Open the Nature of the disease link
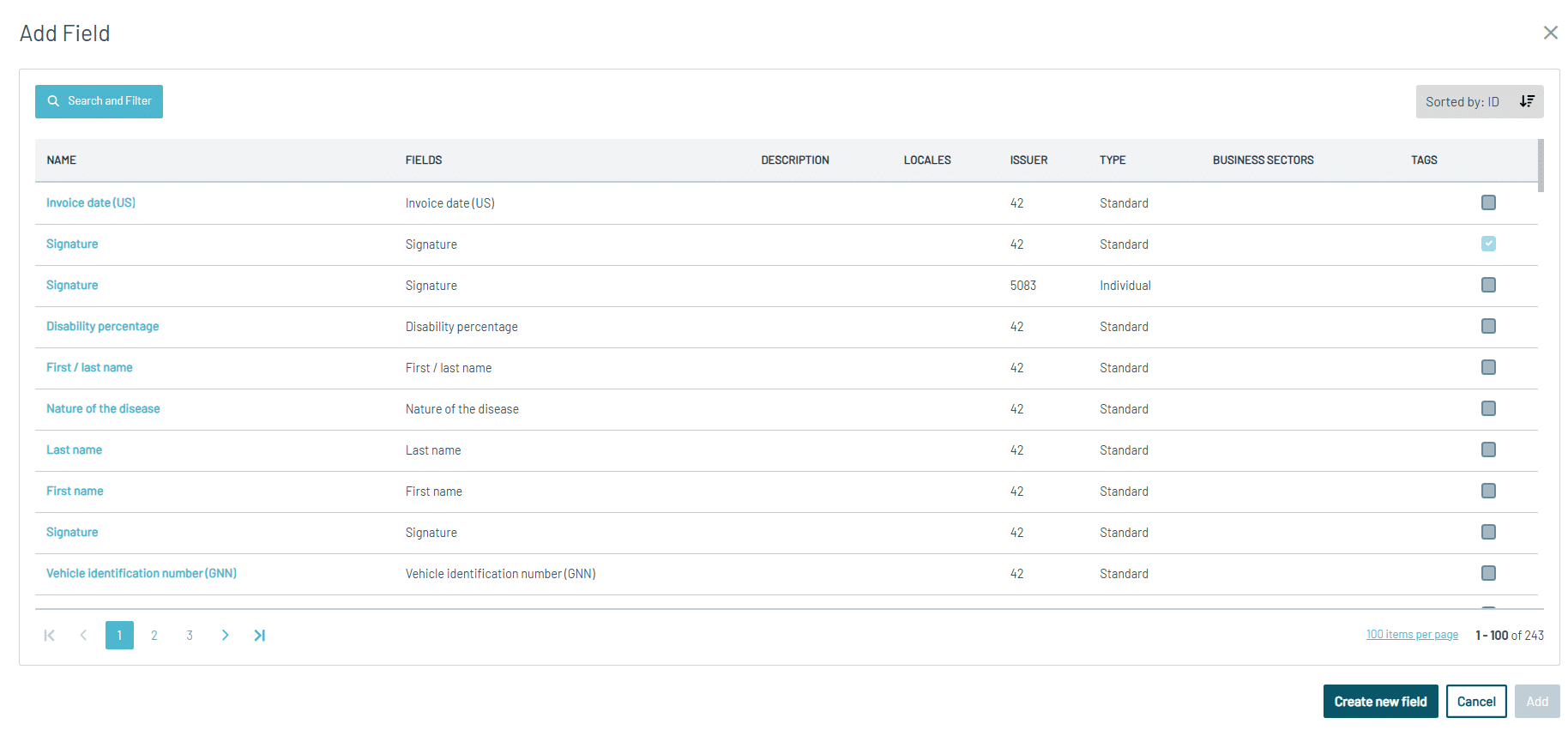 point(103,409)
